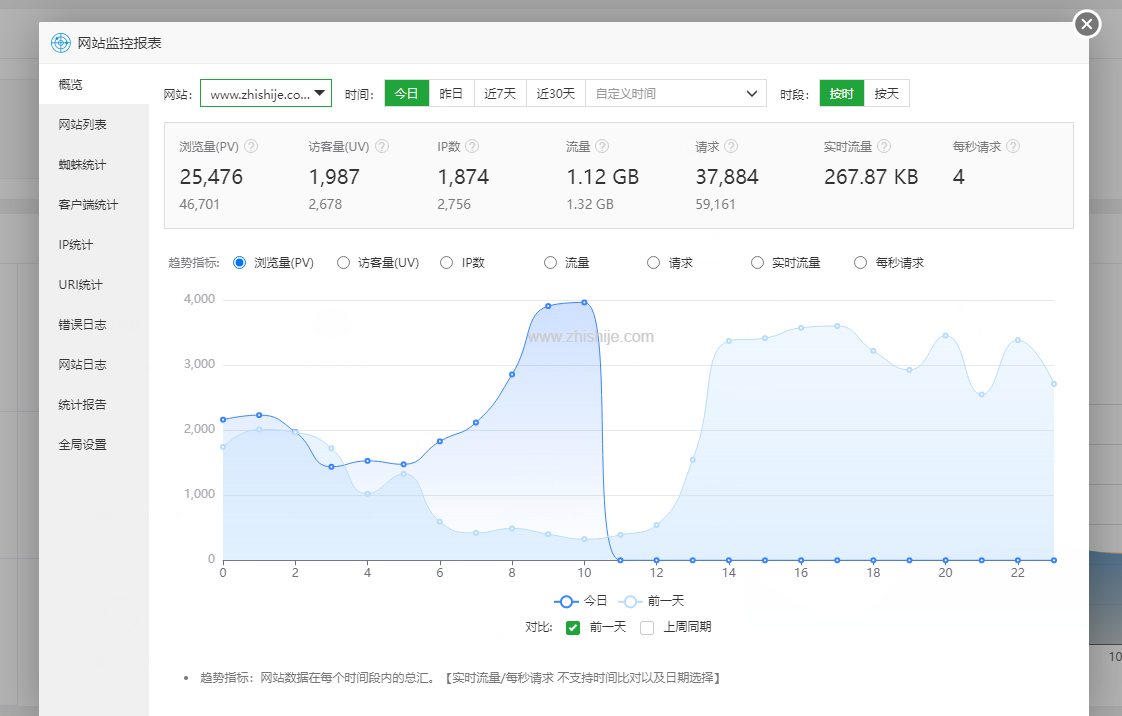Show help icon beside IP数
The width and height of the screenshot is (1122, 716).
coord(472,146)
